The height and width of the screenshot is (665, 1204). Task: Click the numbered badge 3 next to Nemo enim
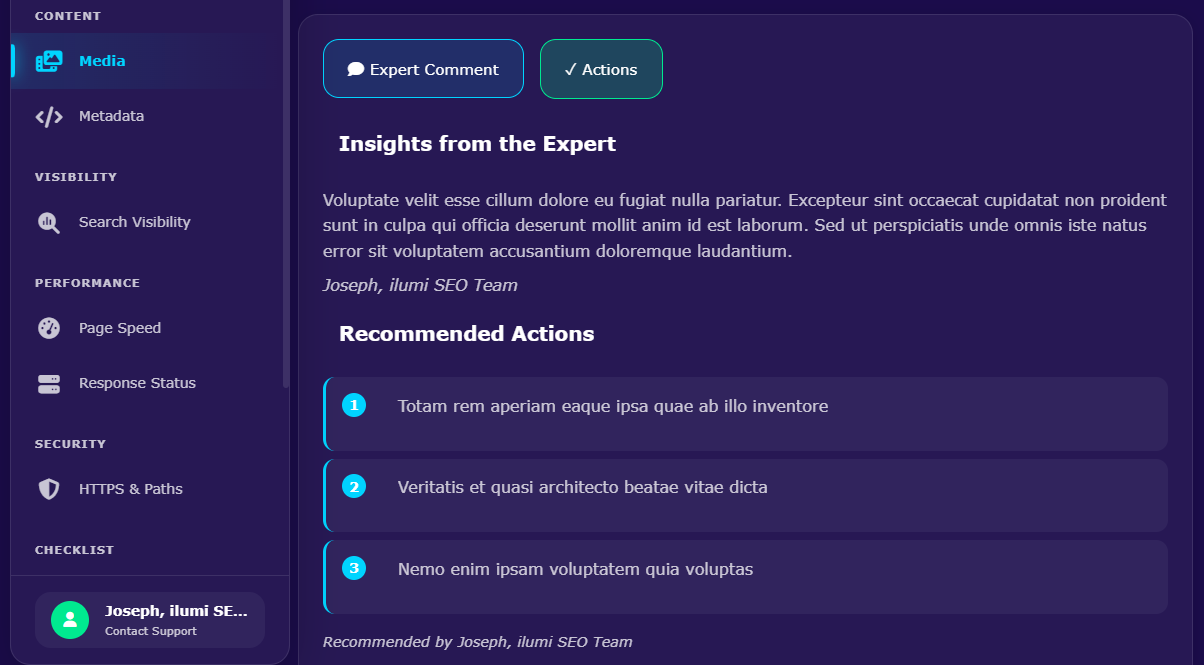tap(353, 568)
